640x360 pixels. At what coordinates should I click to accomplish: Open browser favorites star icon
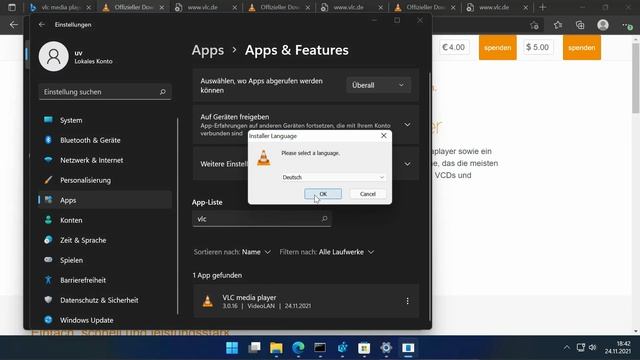(558, 25)
